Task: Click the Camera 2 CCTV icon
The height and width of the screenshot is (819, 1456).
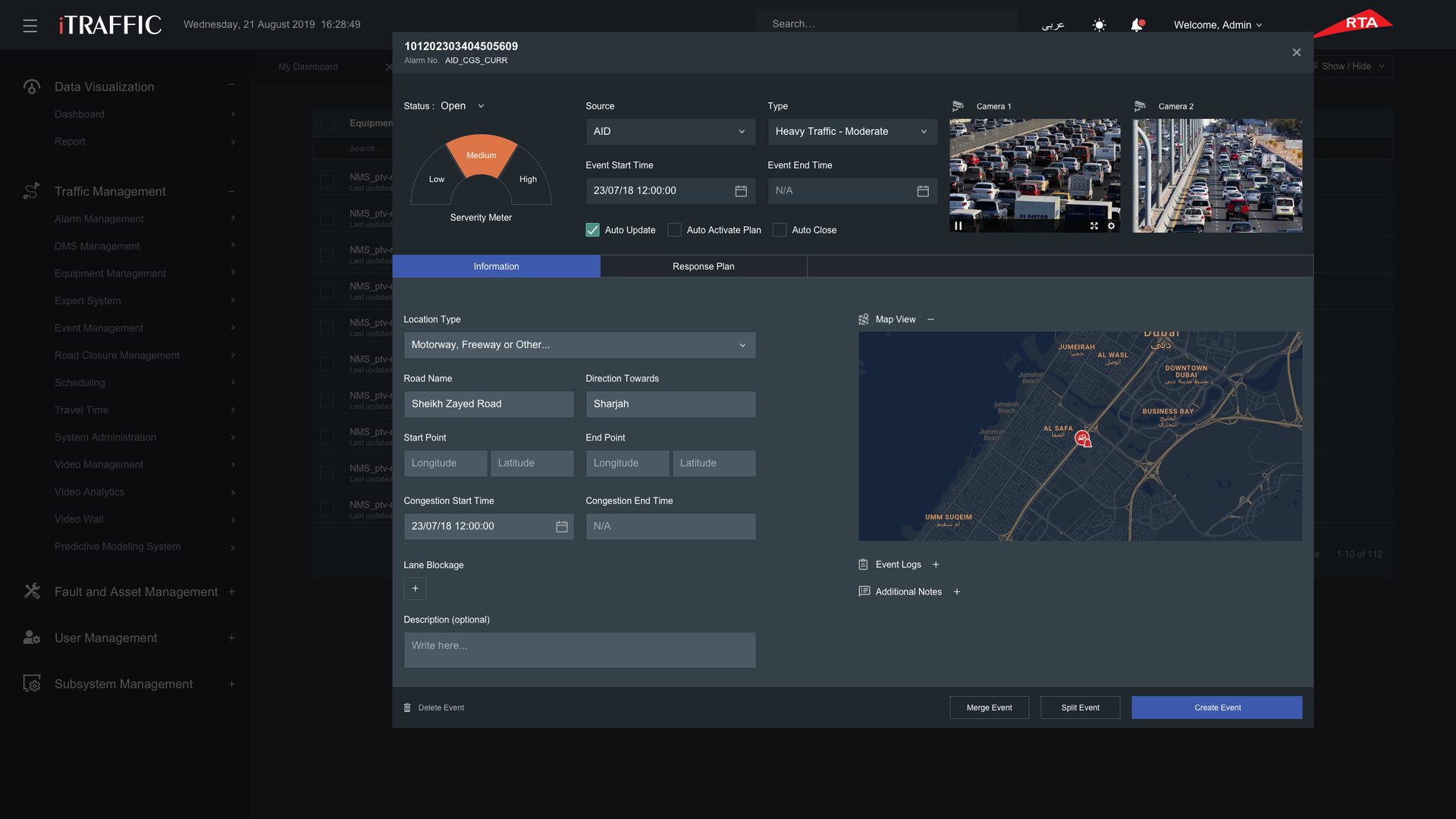Action: (1140, 106)
